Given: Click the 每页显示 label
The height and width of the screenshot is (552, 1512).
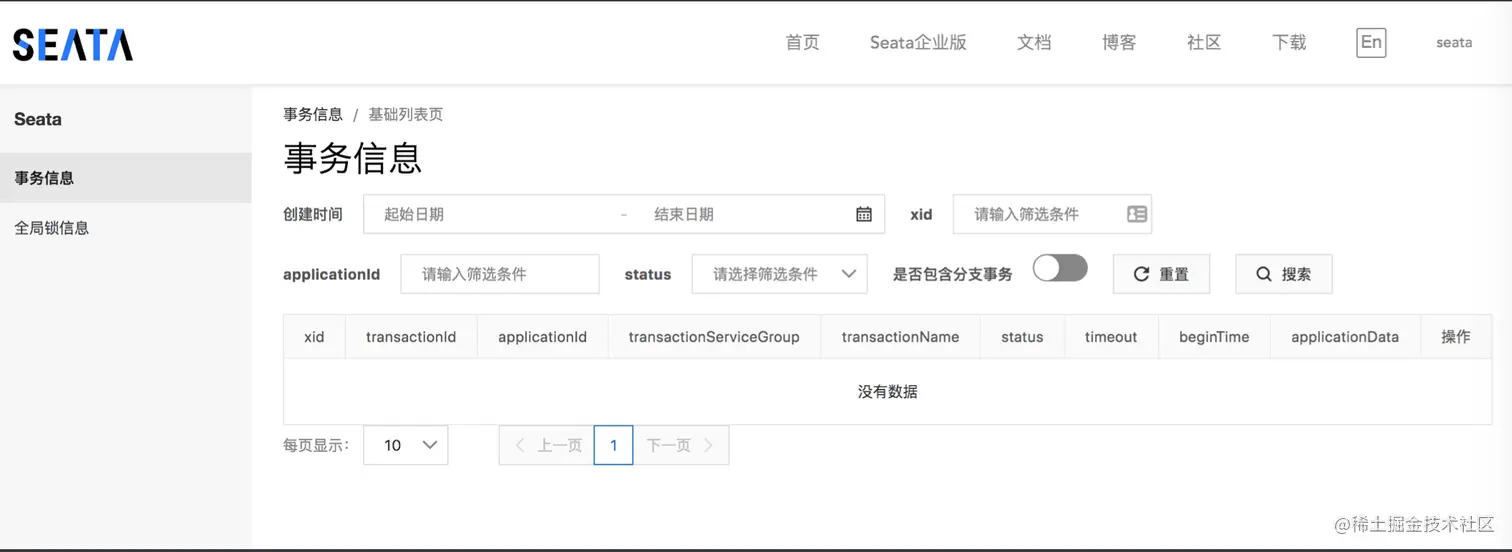Looking at the screenshot, I should tap(316, 445).
